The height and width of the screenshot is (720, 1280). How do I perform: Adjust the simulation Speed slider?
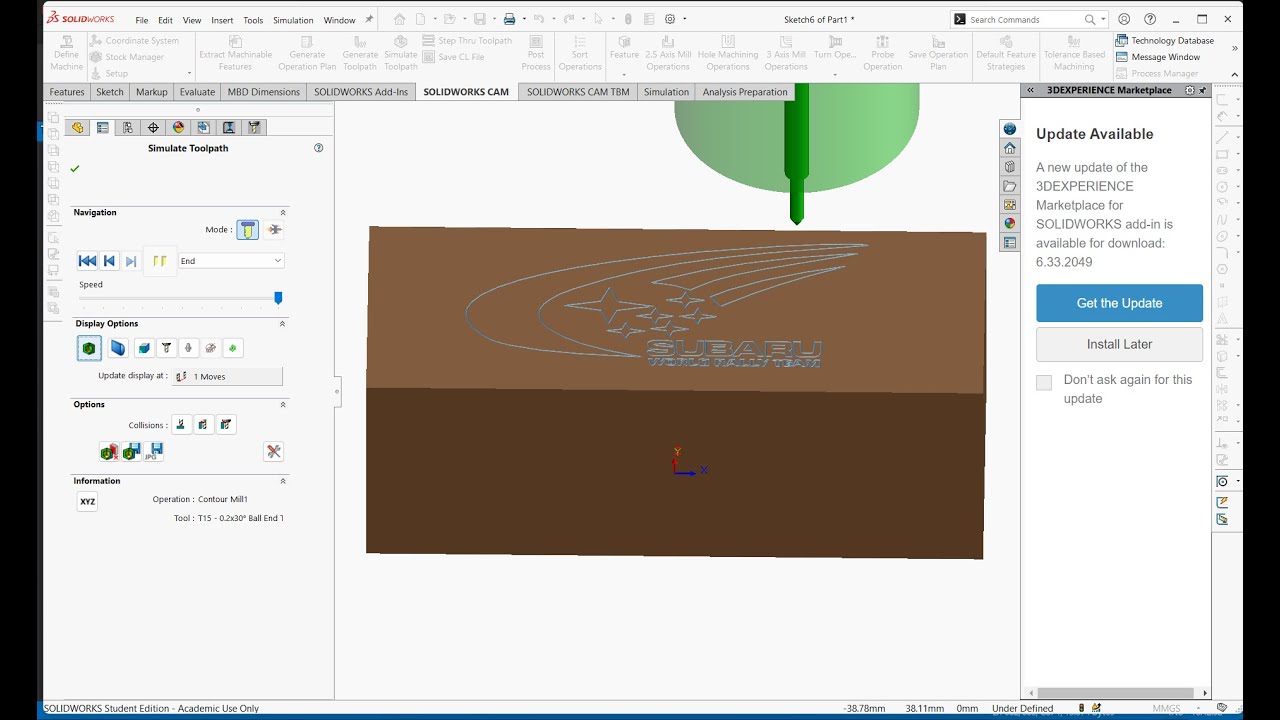278,298
